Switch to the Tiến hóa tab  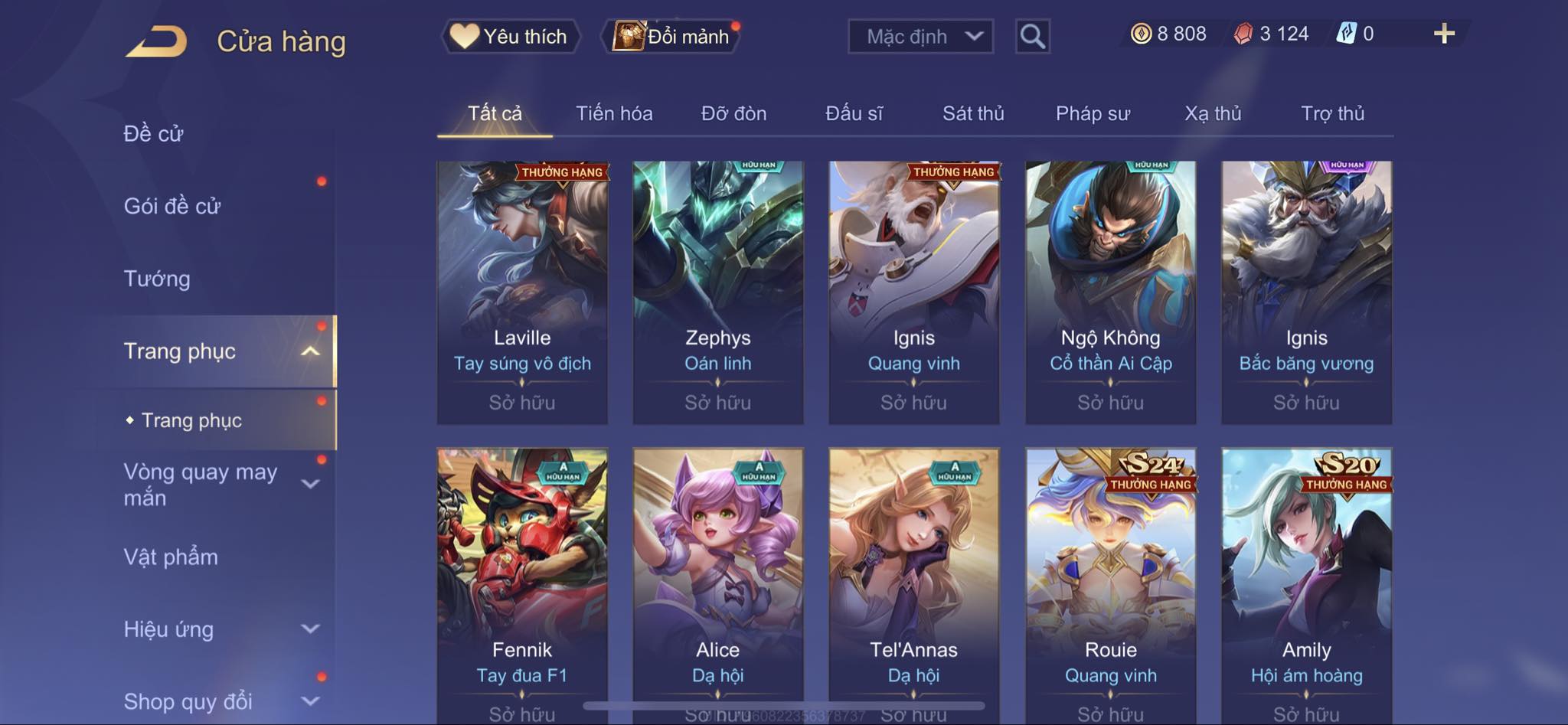click(614, 113)
